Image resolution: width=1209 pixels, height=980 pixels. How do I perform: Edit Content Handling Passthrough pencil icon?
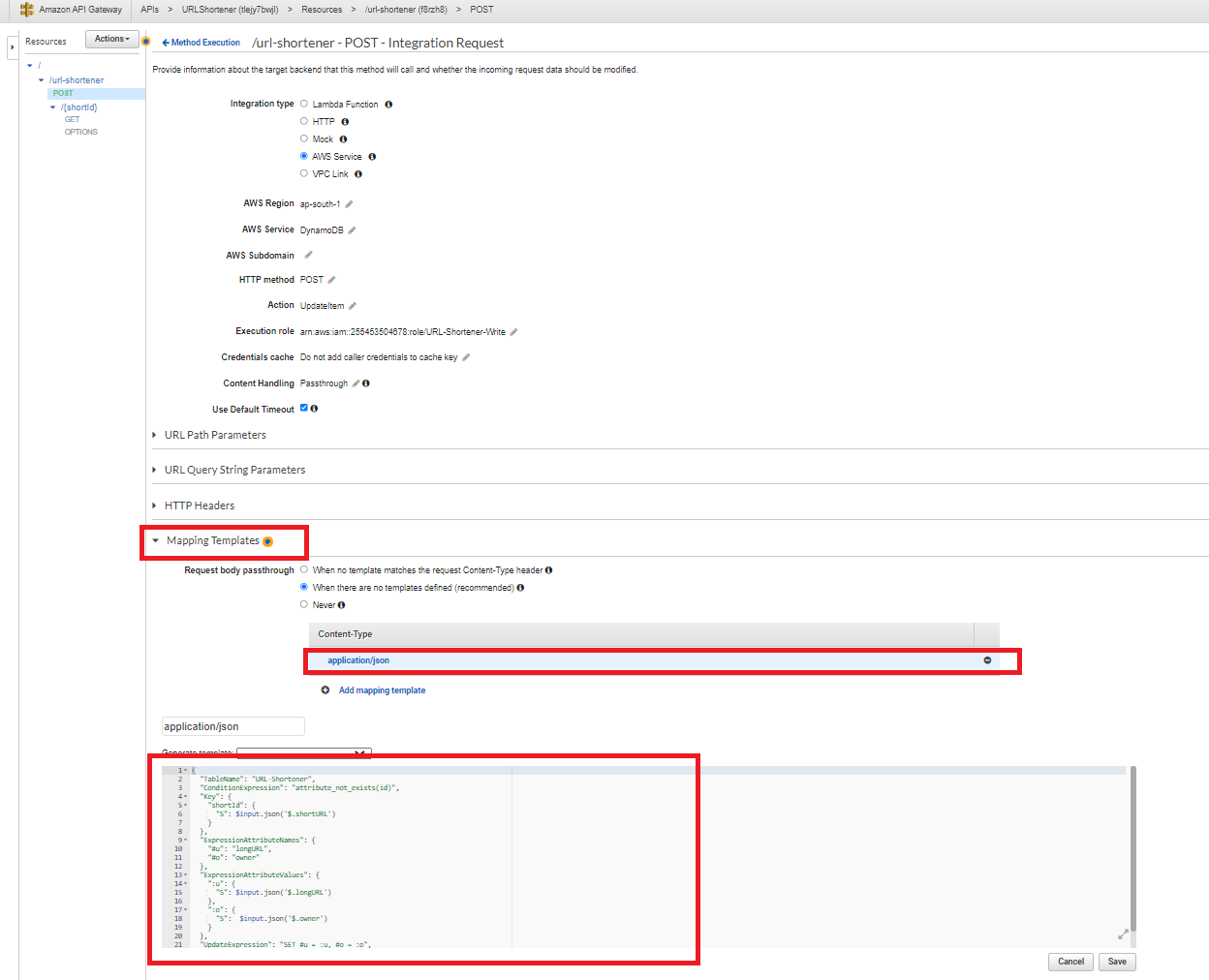pyautogui.click(x=356, y=383)
